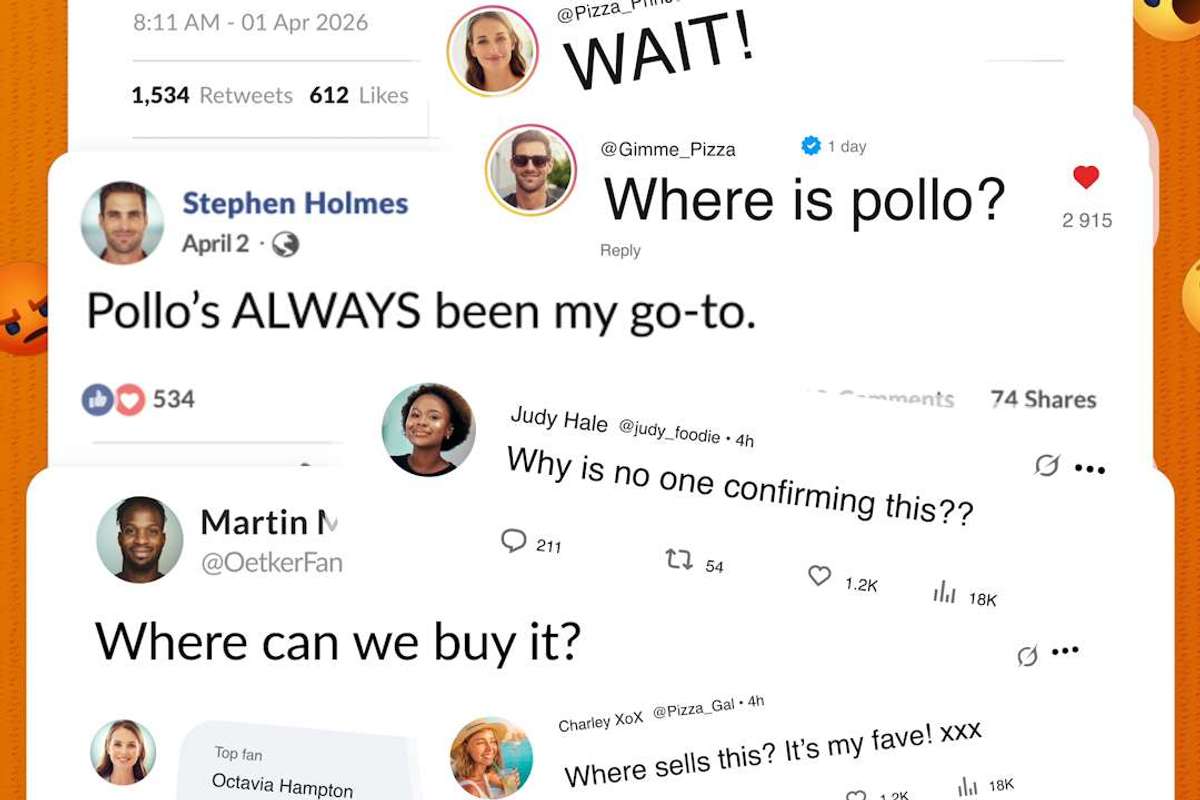This screenshot has width=1200, height=800.
Task: Click Reply under Where is pollo comment
Action: [620, 251]
